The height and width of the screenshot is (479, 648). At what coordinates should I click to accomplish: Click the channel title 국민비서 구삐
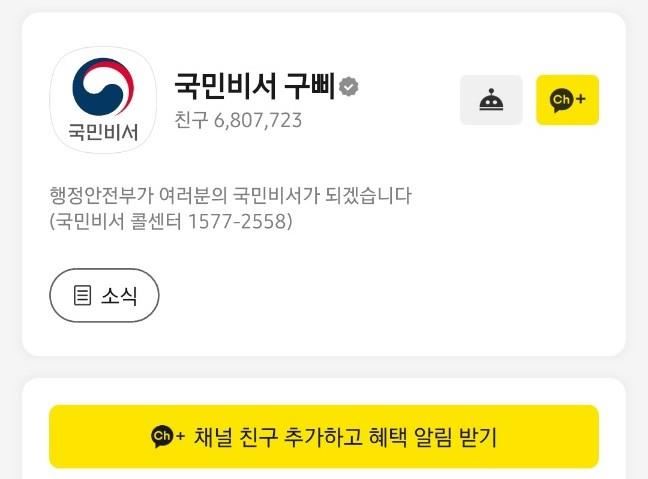254,86
